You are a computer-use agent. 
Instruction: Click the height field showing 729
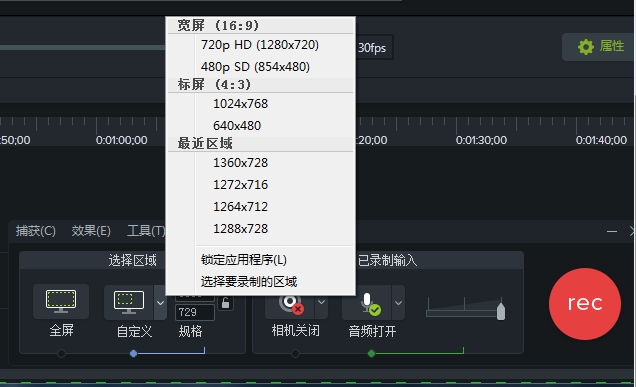[x=195, y=312]
